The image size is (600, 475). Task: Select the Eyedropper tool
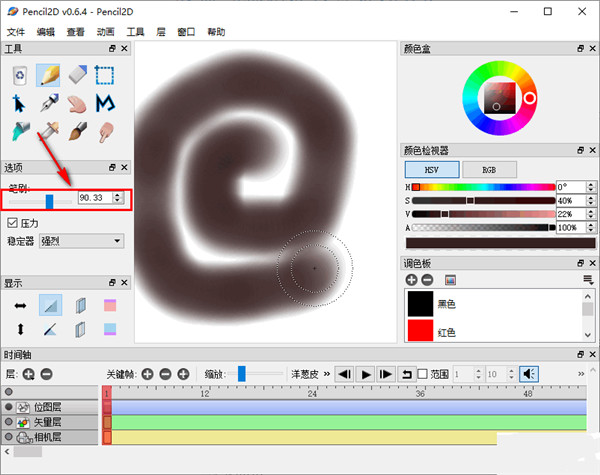coord(48,132)
